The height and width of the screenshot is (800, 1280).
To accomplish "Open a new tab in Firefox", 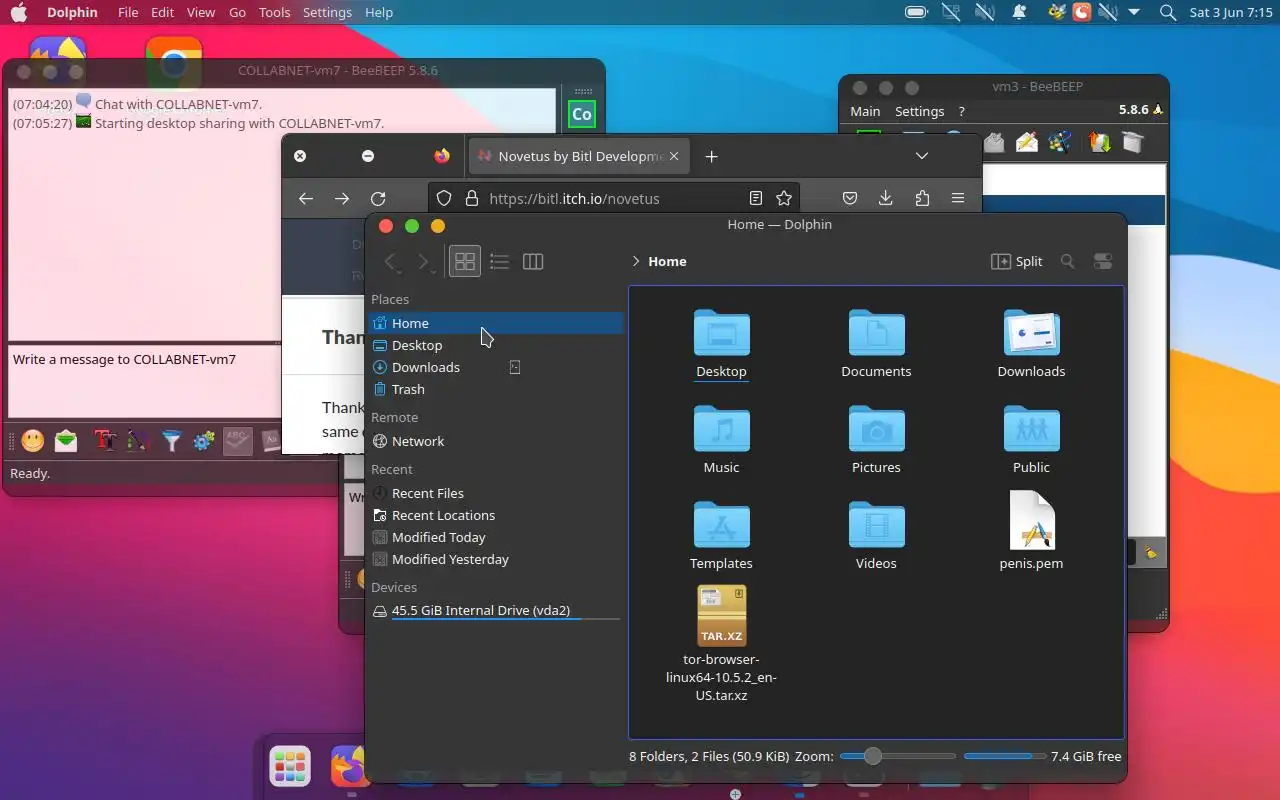I will point(712,156).
